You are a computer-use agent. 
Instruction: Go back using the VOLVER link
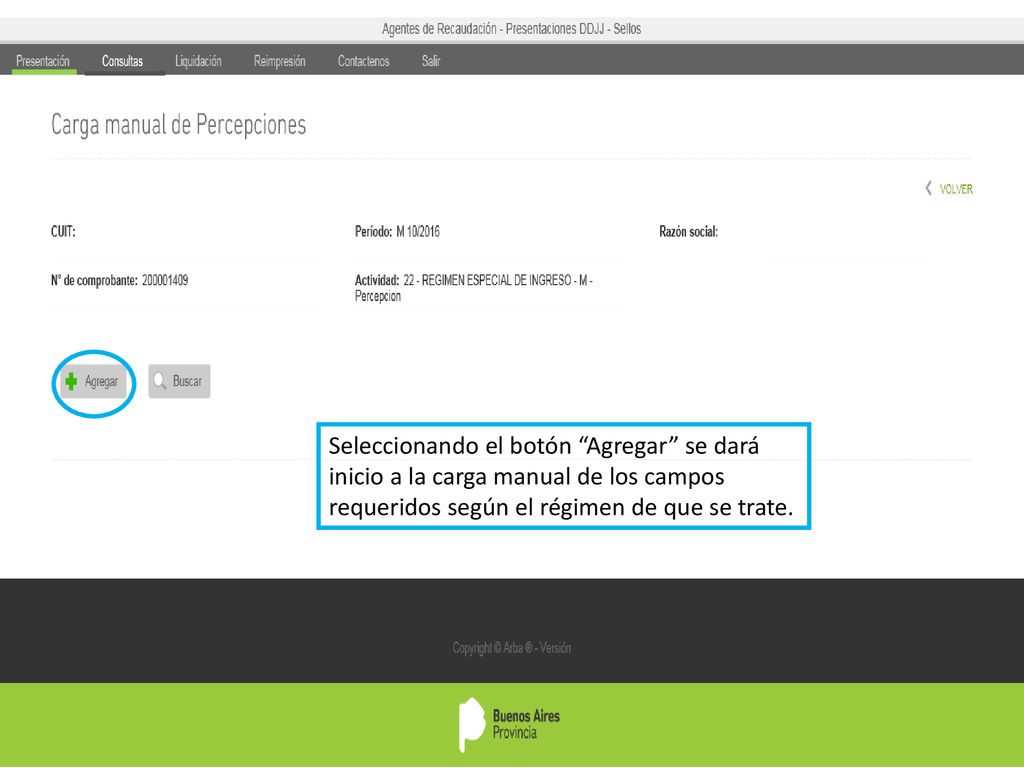(956, 189)
